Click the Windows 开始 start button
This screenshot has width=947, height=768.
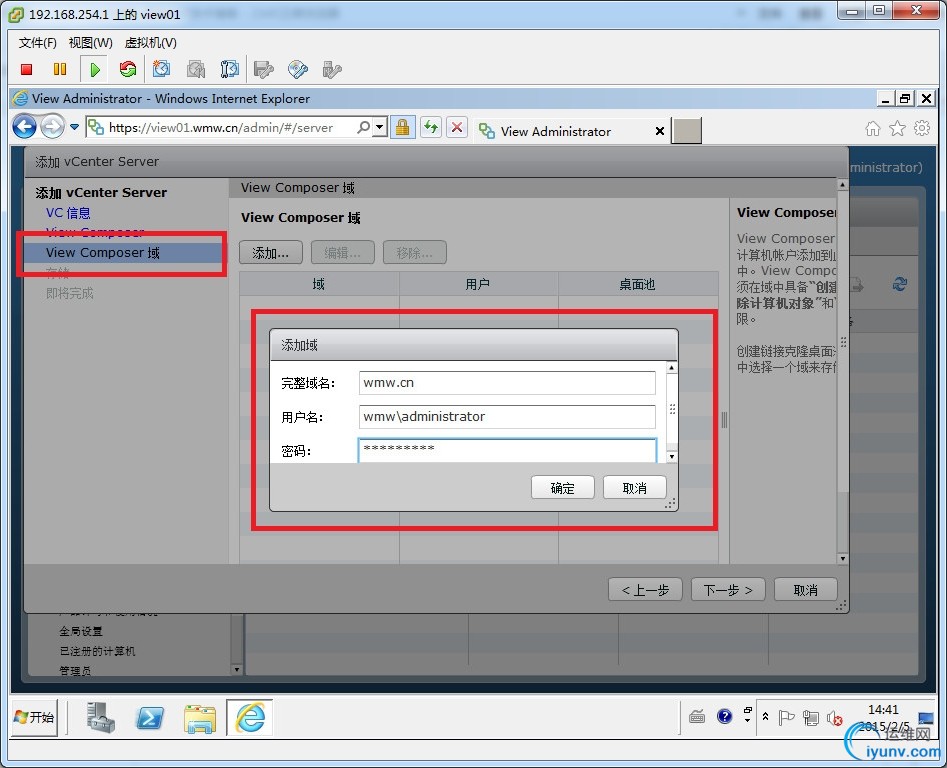(34, 717)
